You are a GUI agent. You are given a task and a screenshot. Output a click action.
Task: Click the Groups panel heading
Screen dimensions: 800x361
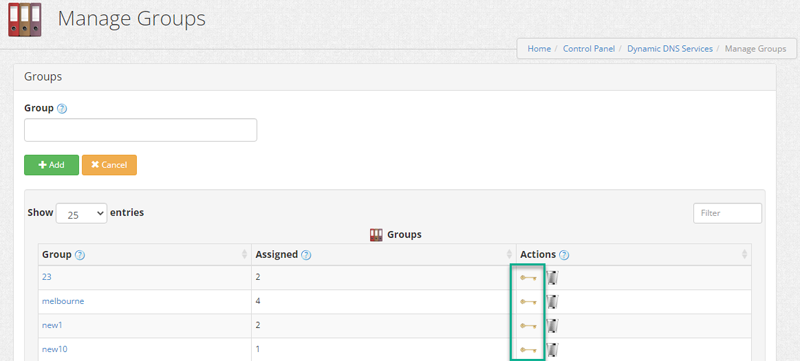43,77
